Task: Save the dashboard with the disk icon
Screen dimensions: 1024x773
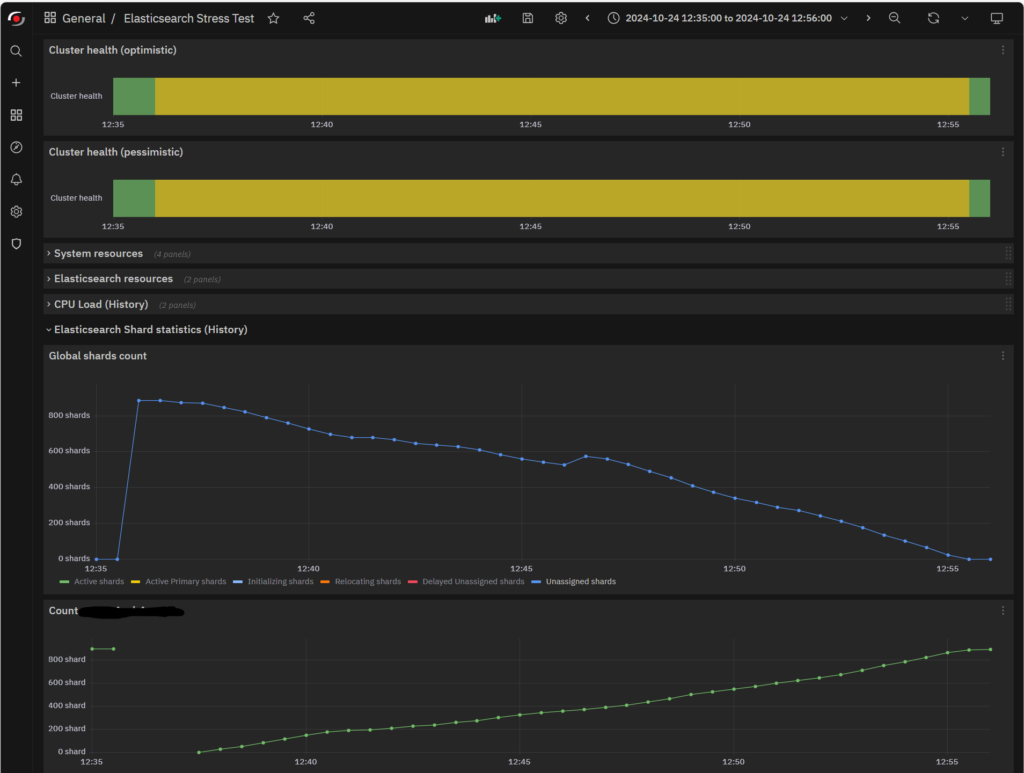Action: [x=528, y=18]
